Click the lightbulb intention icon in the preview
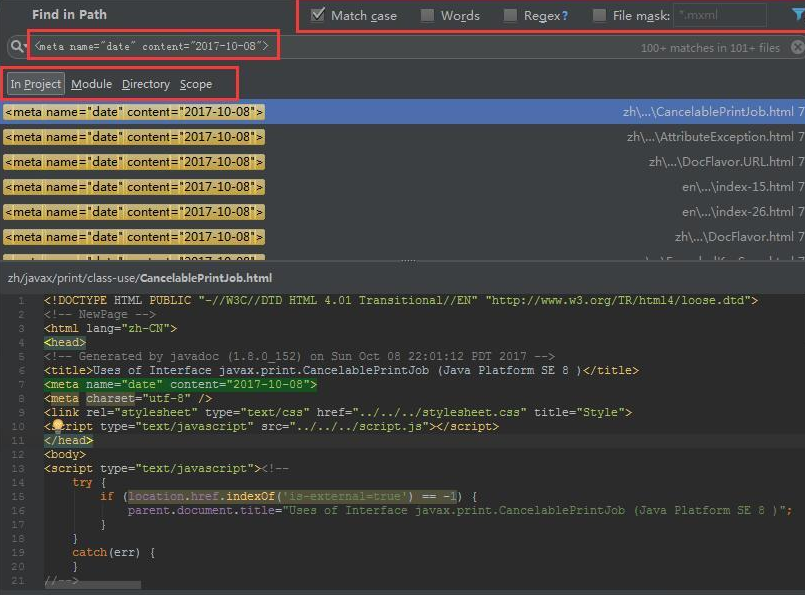Image resolution: width=805 pixels, height=595 pixels. click(x=58, y=425)
